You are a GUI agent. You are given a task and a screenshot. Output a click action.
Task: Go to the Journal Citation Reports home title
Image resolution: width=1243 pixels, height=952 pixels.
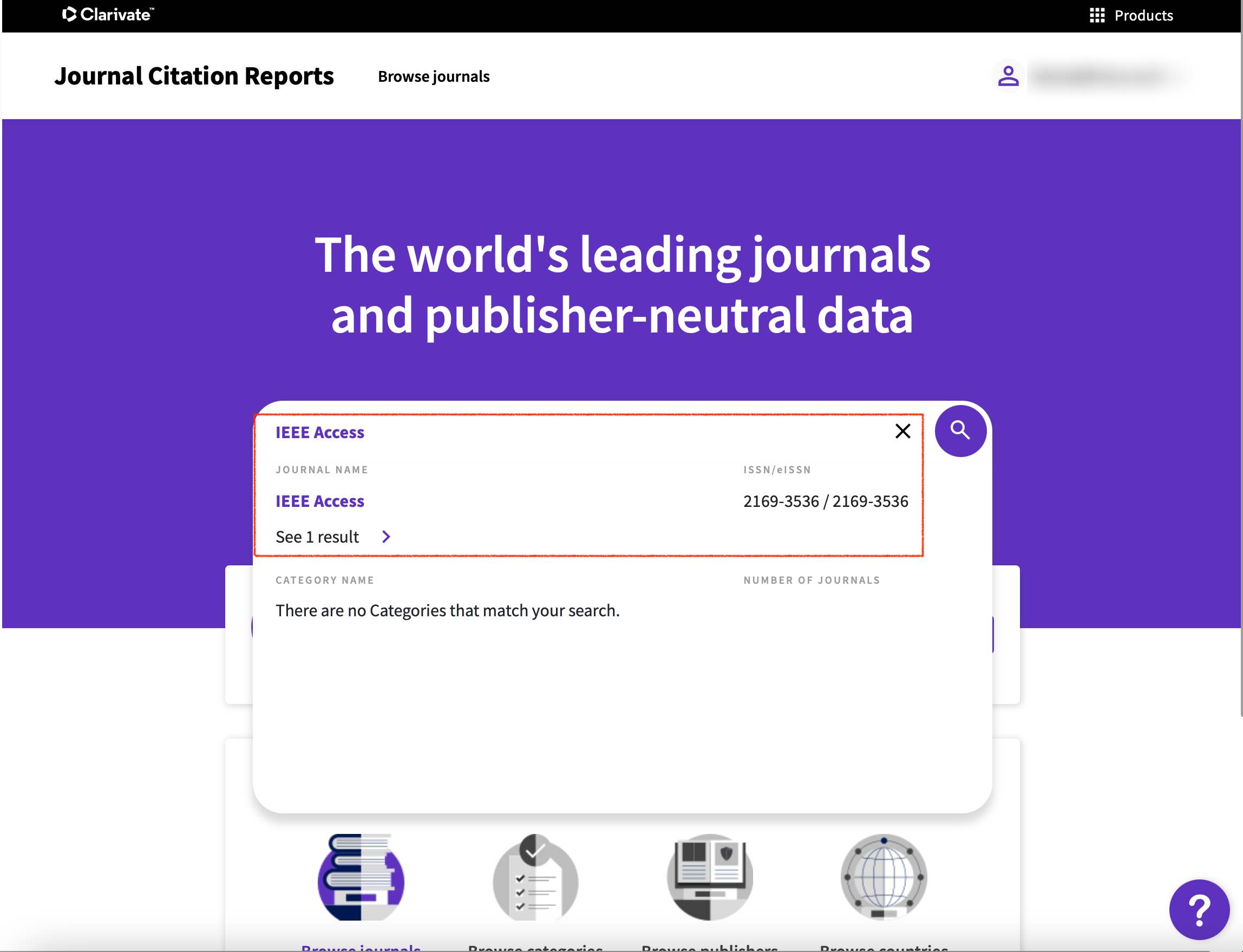click(x=194, y=76)
